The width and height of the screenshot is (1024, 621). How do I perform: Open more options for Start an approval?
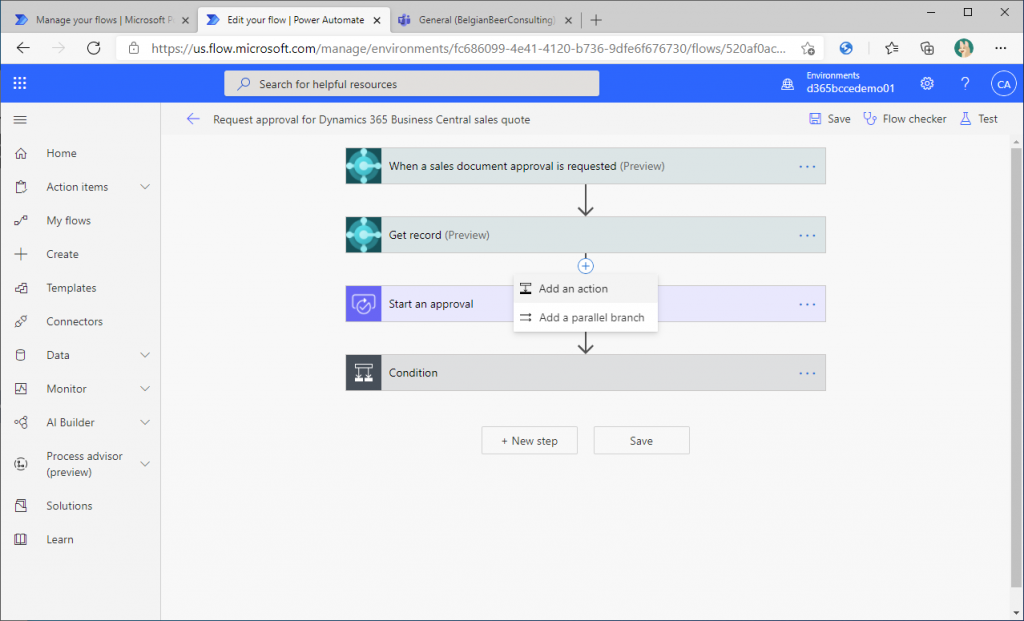click(x=807, y=304)
